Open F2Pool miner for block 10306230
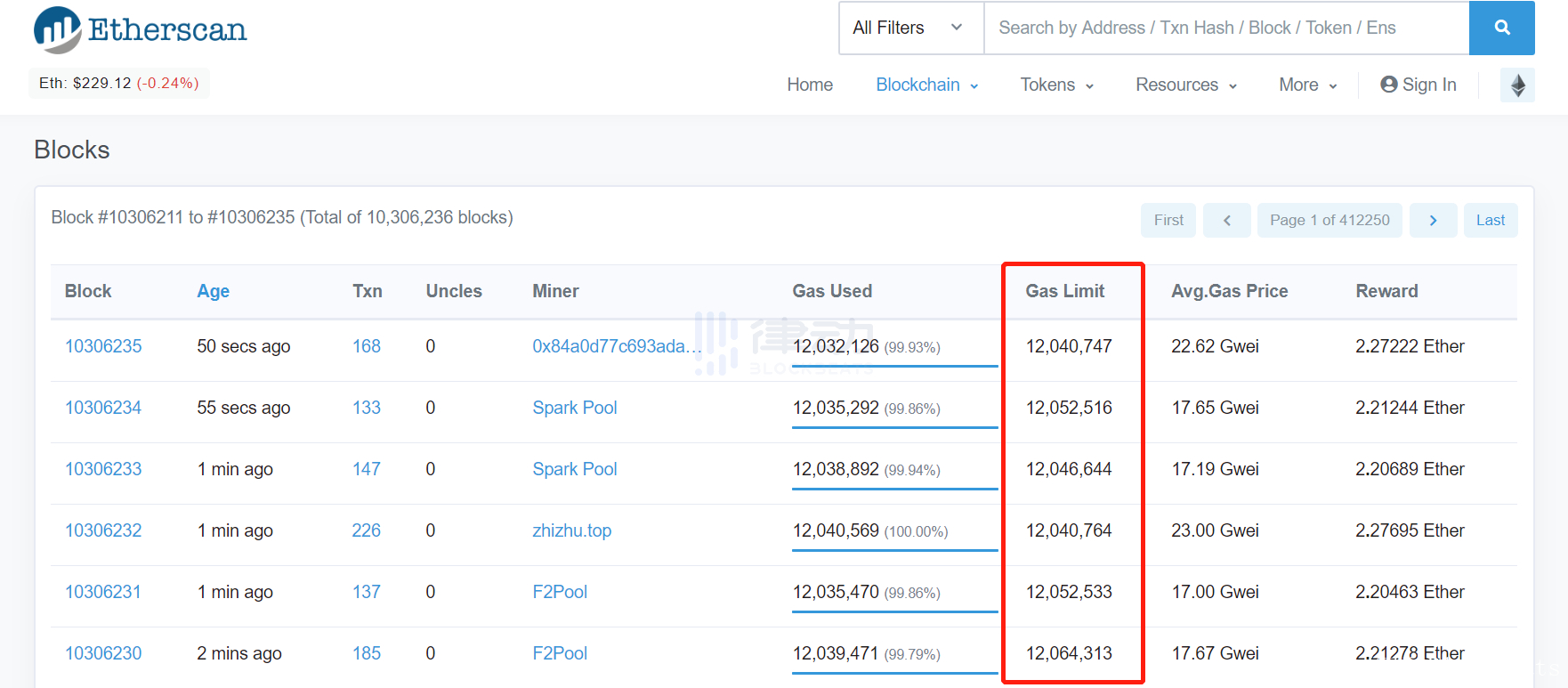The image size is (1568, 688). click(x=560, y=653)
